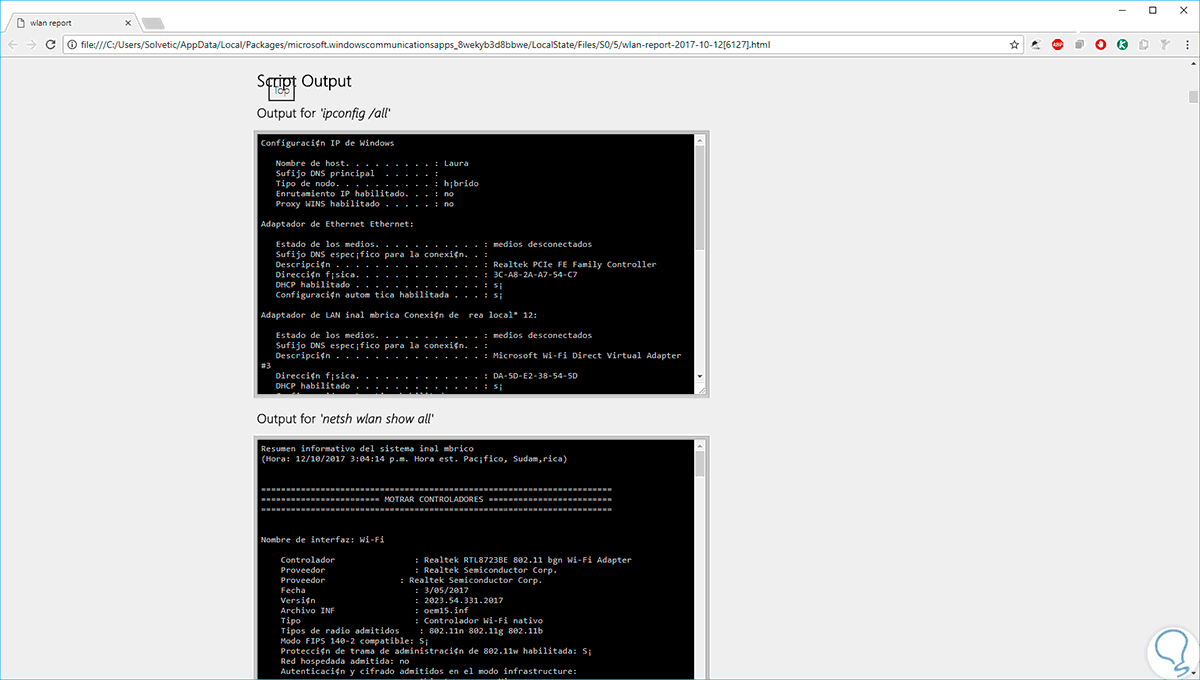
Task: Click the page's vertical scrollbar thumb
Action: coord(1193,97)
